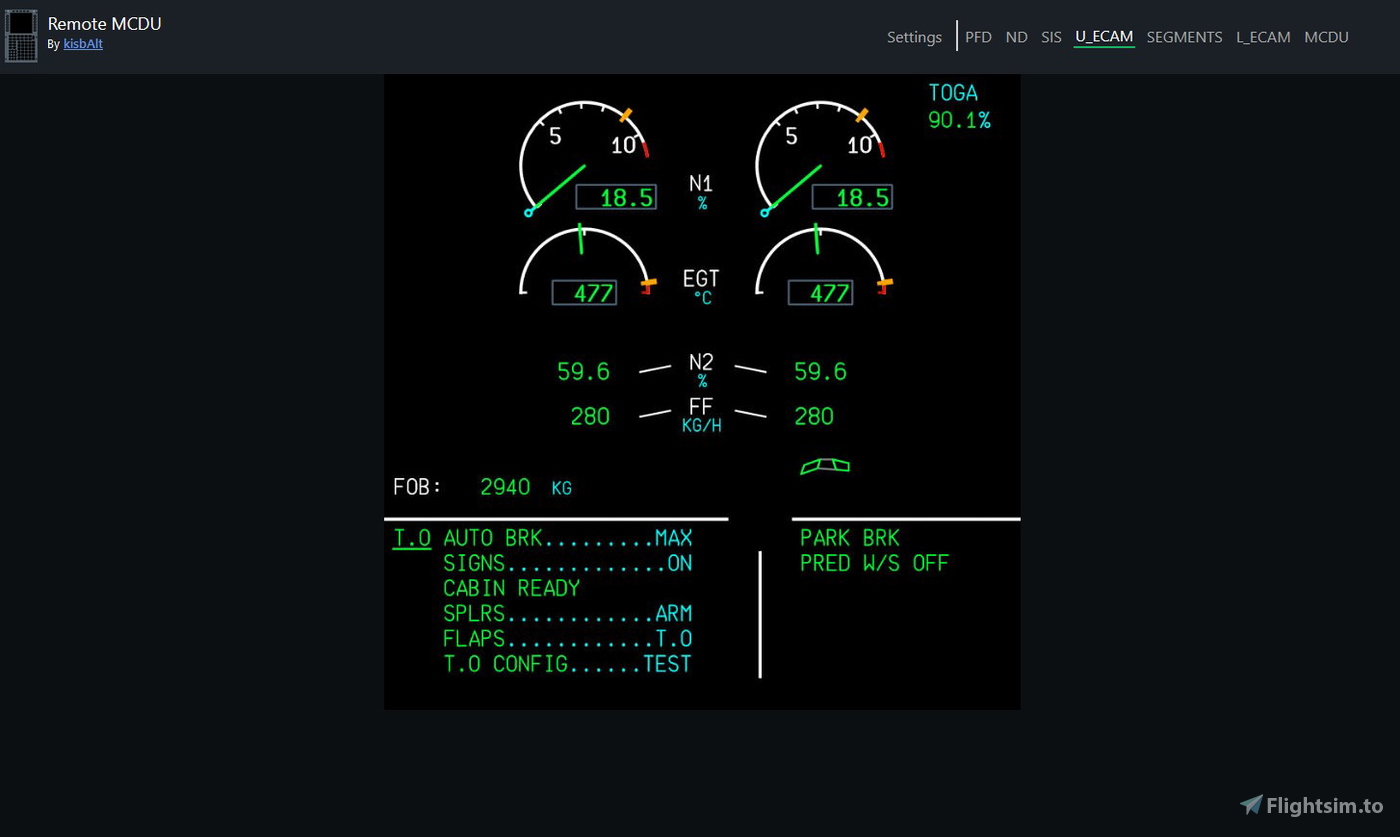Open the MCDU tab
The image size is (1400, 837).
[1326, 37]
